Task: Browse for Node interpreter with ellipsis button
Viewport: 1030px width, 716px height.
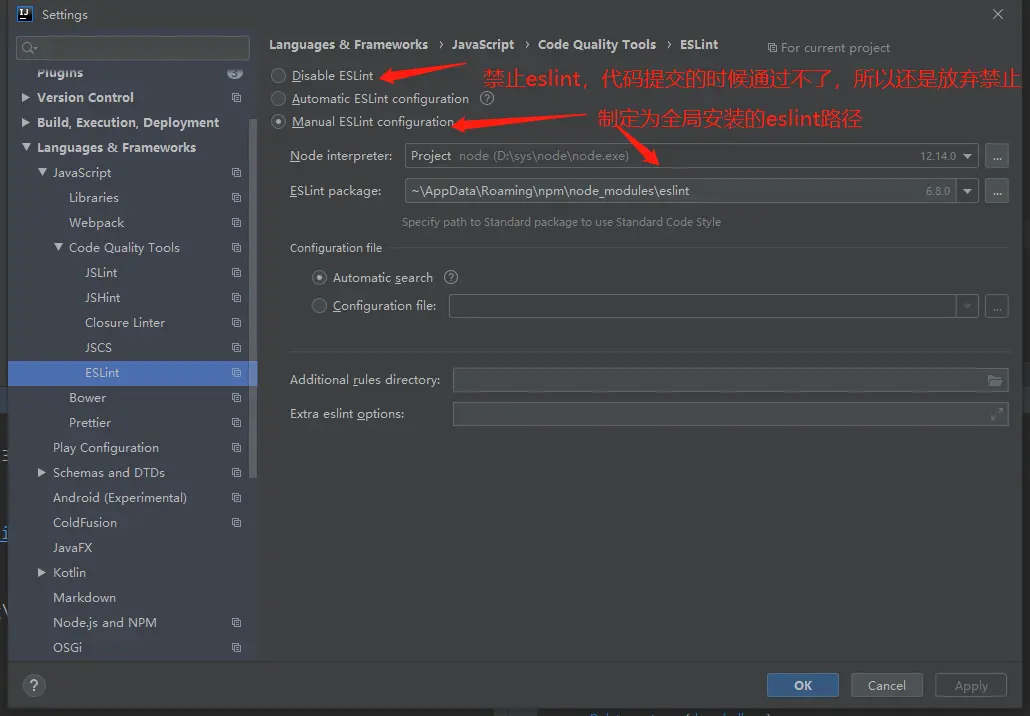Action: point(996,156)
